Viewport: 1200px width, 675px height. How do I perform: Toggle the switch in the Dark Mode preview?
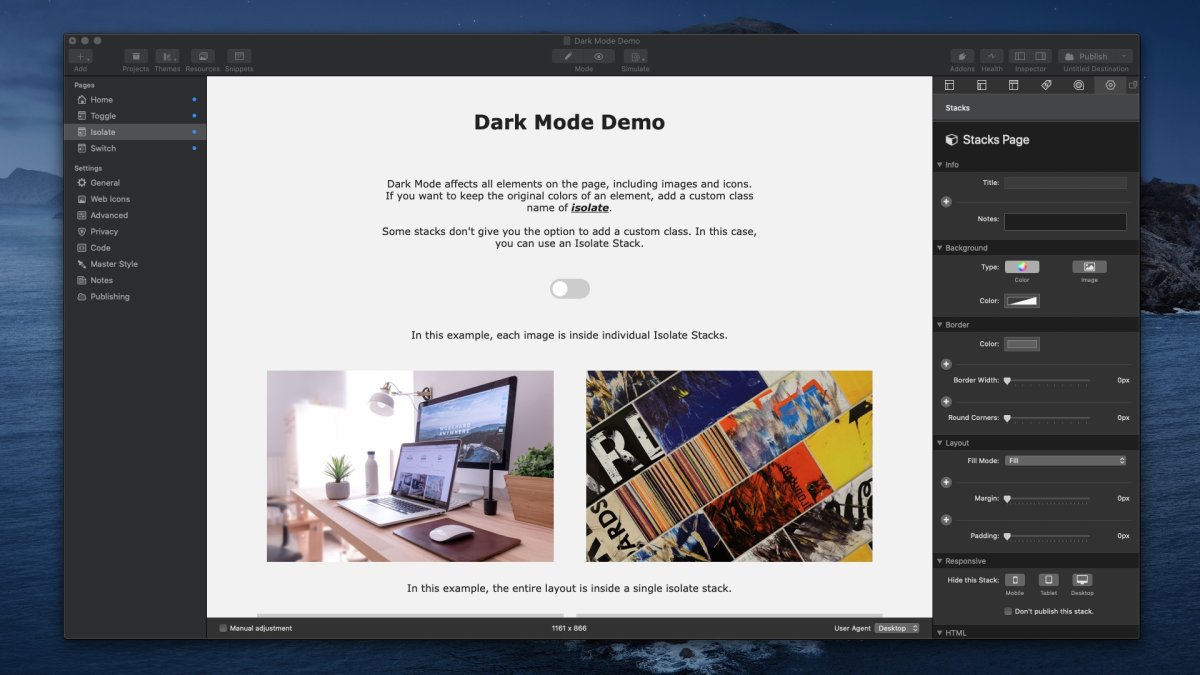(x=569, y=288)
